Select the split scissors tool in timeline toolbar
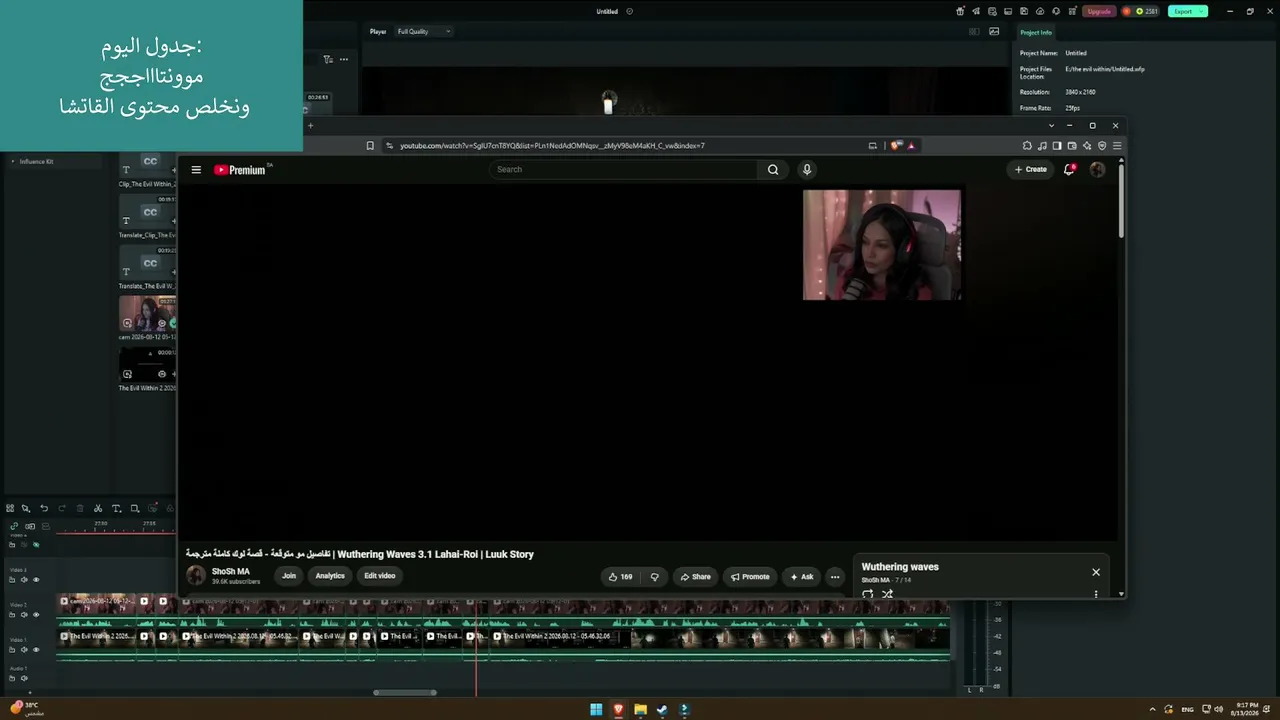Screen dimensions: 1280x720 pyautogui.click(x=97, y=508)
